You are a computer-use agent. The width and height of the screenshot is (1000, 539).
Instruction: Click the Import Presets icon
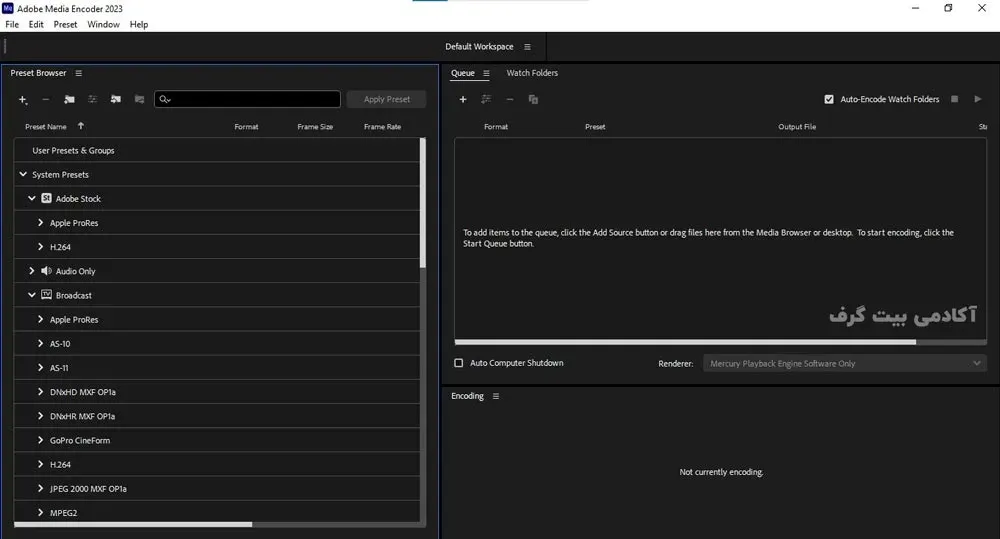coord(115,100)
